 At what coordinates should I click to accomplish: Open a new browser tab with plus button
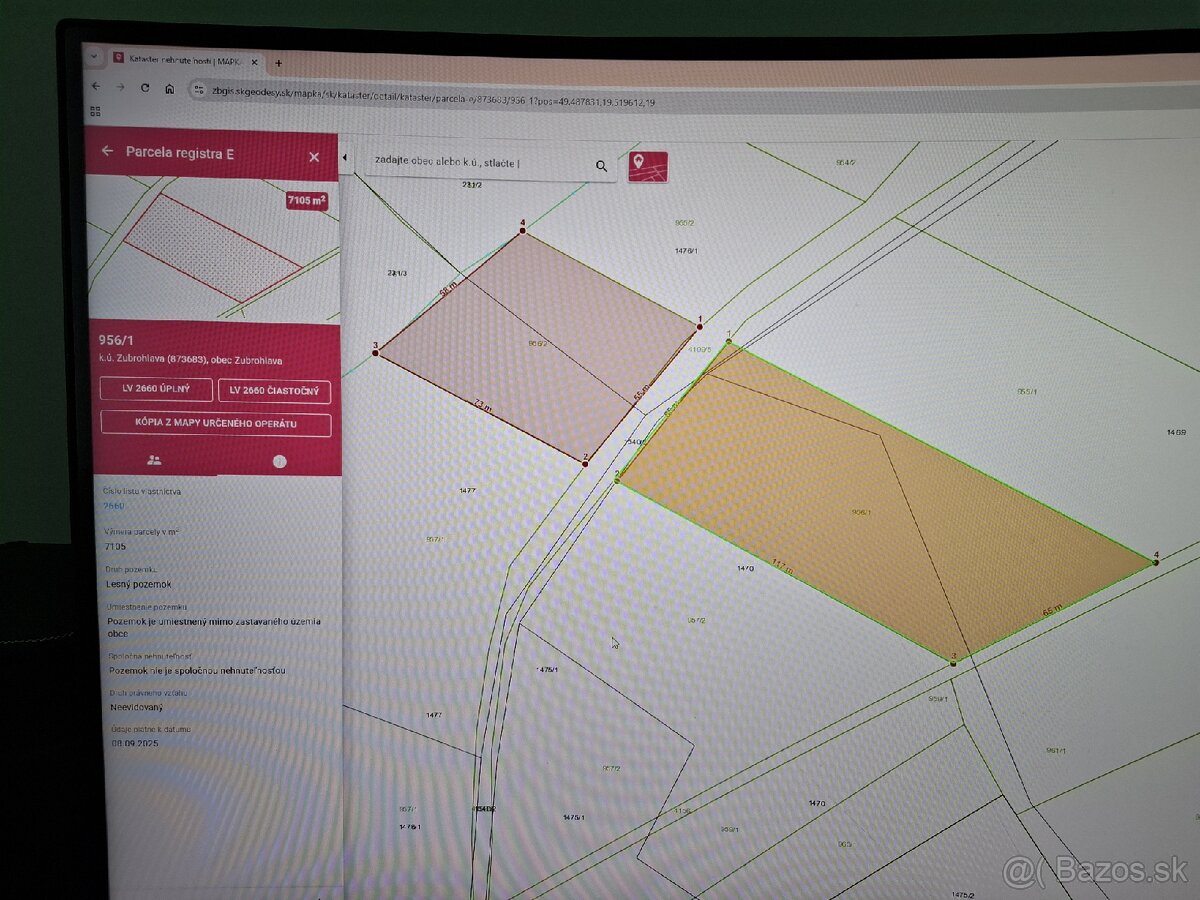pyautogui.click(x=278, y=63)
